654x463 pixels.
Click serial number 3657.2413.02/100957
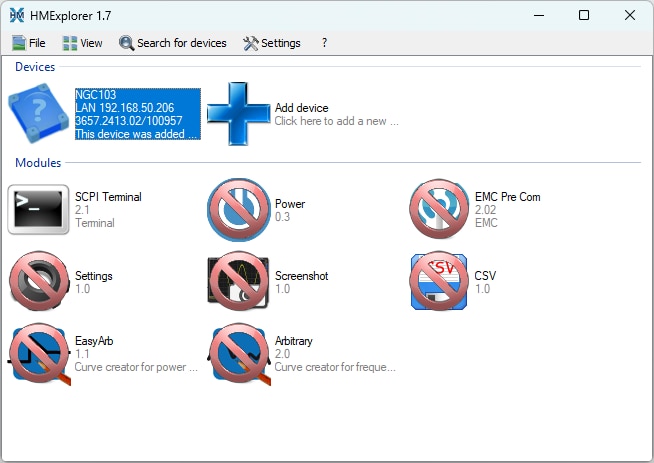click(x=128, y=121)
